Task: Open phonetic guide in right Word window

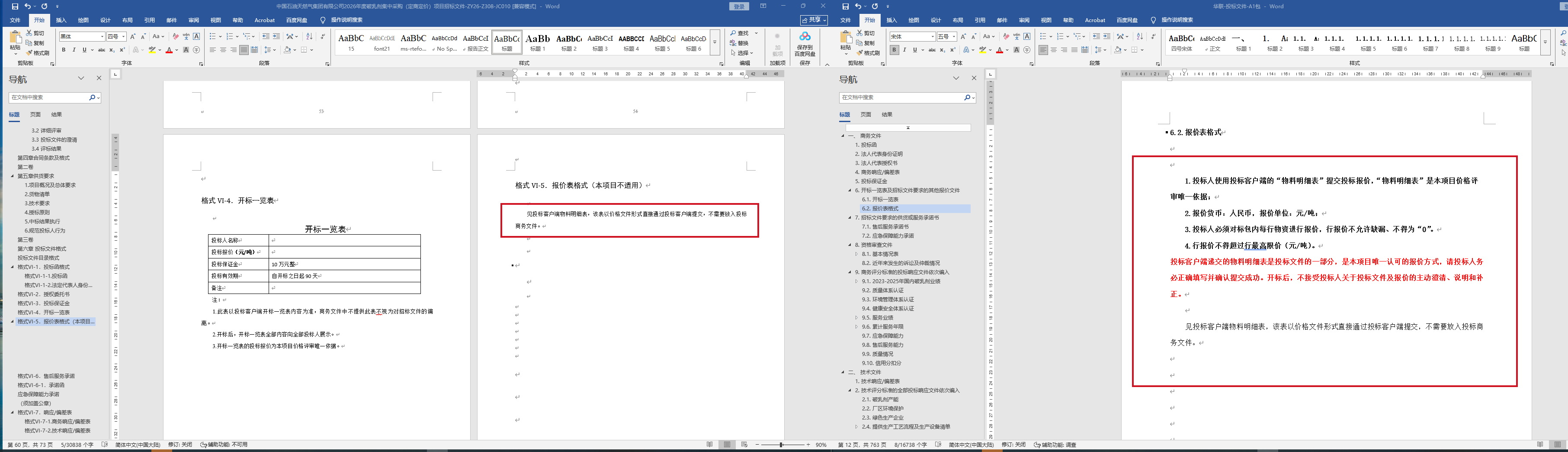Action: pyautogui.click(x=1016, y=36)
